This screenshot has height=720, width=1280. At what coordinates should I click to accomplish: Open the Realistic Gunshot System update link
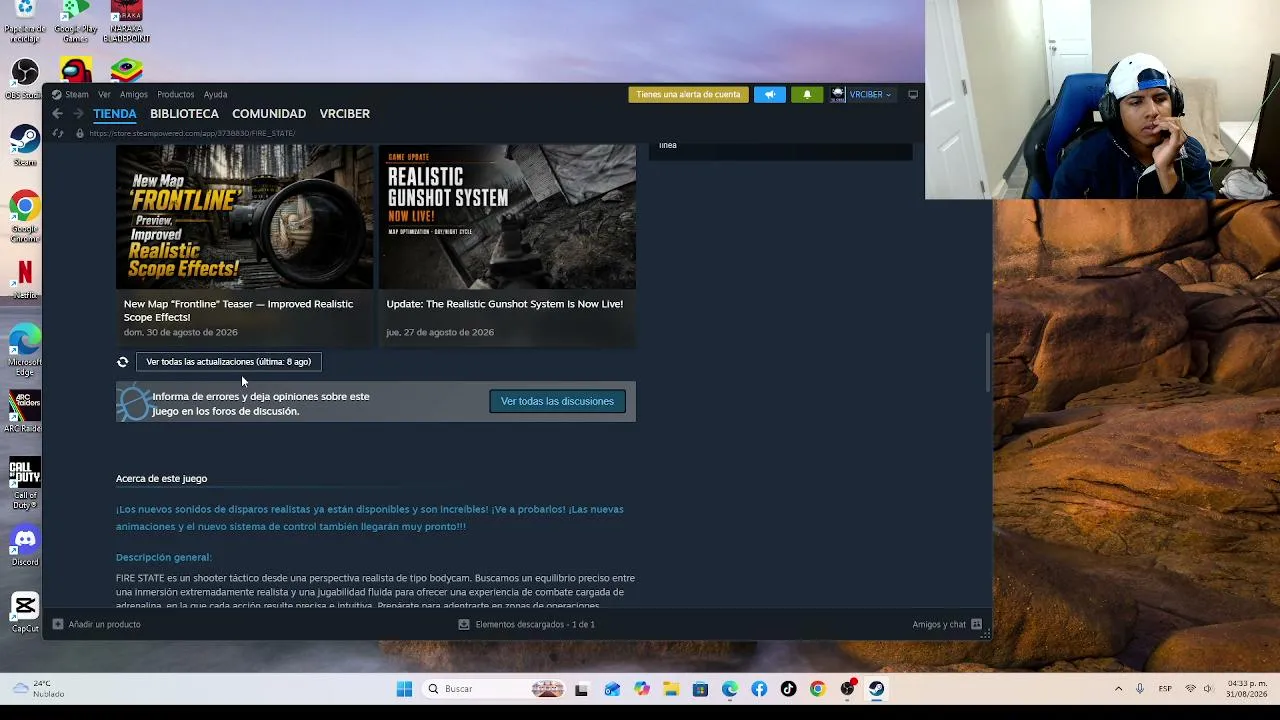(505, 304)
